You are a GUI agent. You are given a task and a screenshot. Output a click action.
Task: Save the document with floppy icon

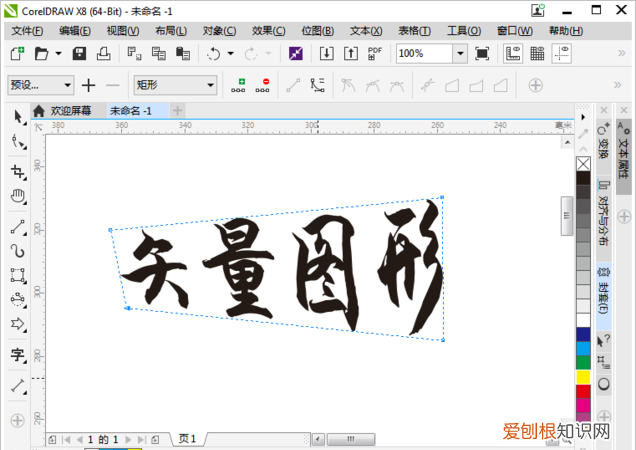click(x=79, y=54)
